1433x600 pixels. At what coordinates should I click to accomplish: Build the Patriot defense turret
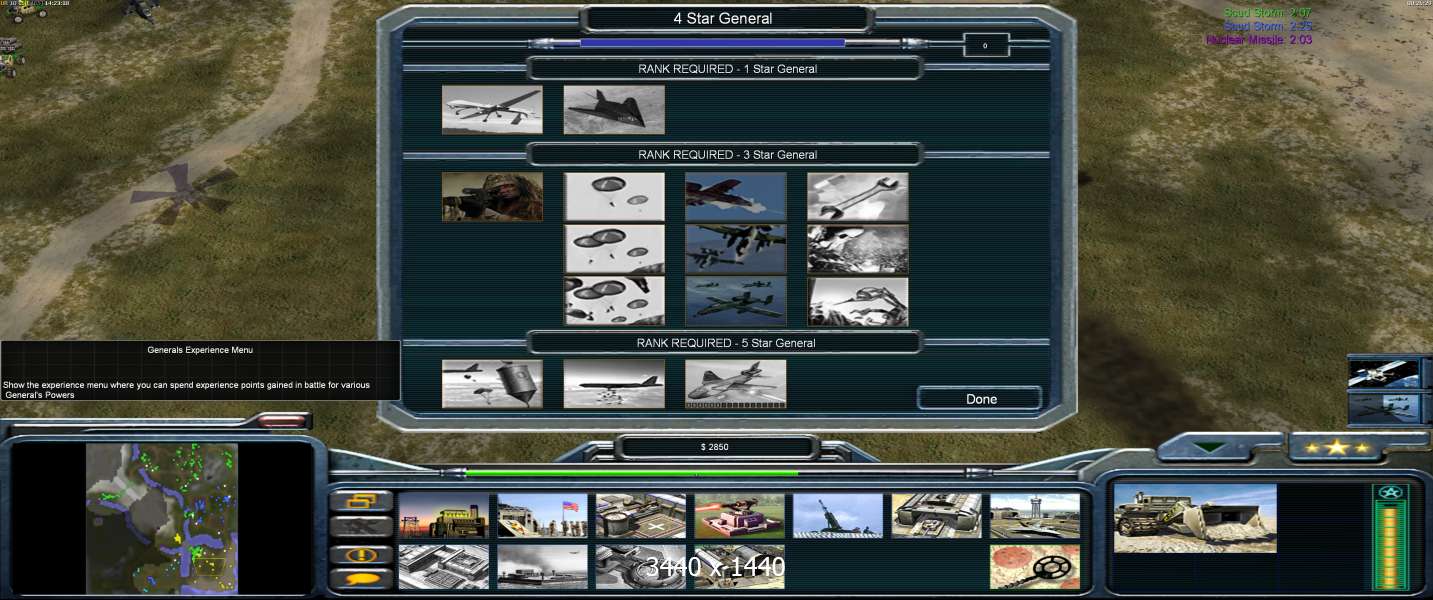740,516
